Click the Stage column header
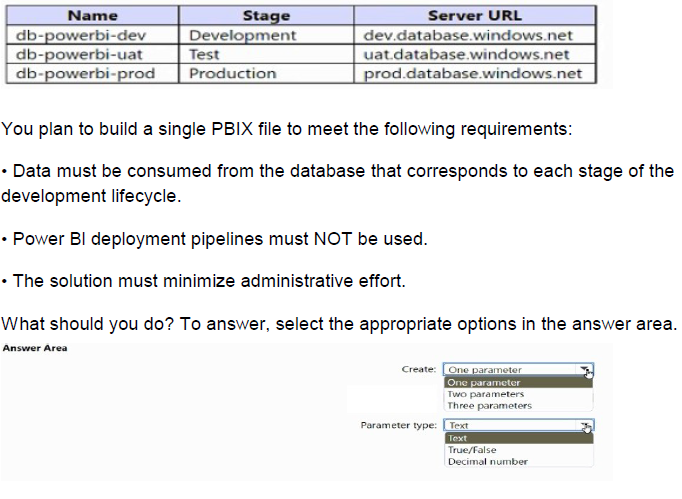 click(266, 16)
